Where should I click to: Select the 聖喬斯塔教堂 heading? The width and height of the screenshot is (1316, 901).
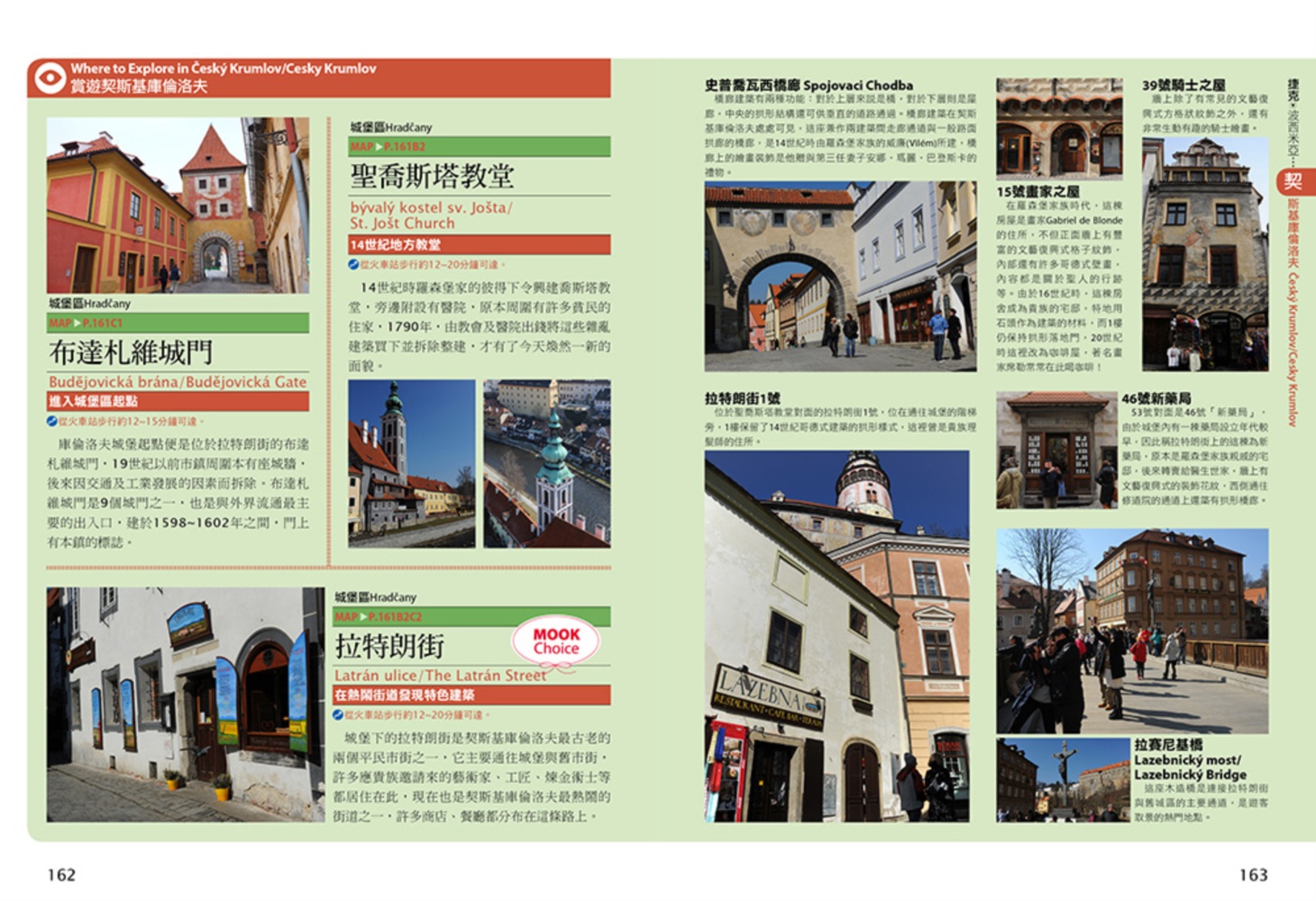pyautogui.click(x=432, y=176)
